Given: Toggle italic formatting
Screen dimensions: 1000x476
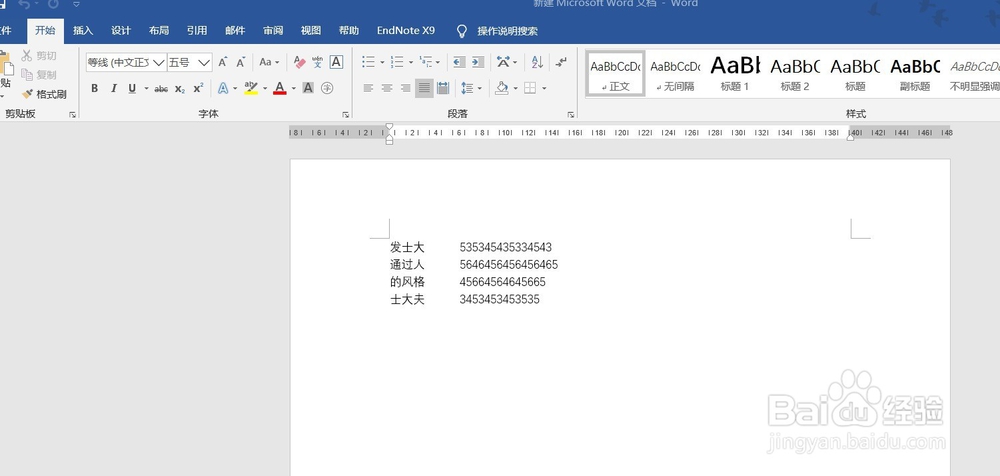Looking at the screenshot, I should click(114, 88).
